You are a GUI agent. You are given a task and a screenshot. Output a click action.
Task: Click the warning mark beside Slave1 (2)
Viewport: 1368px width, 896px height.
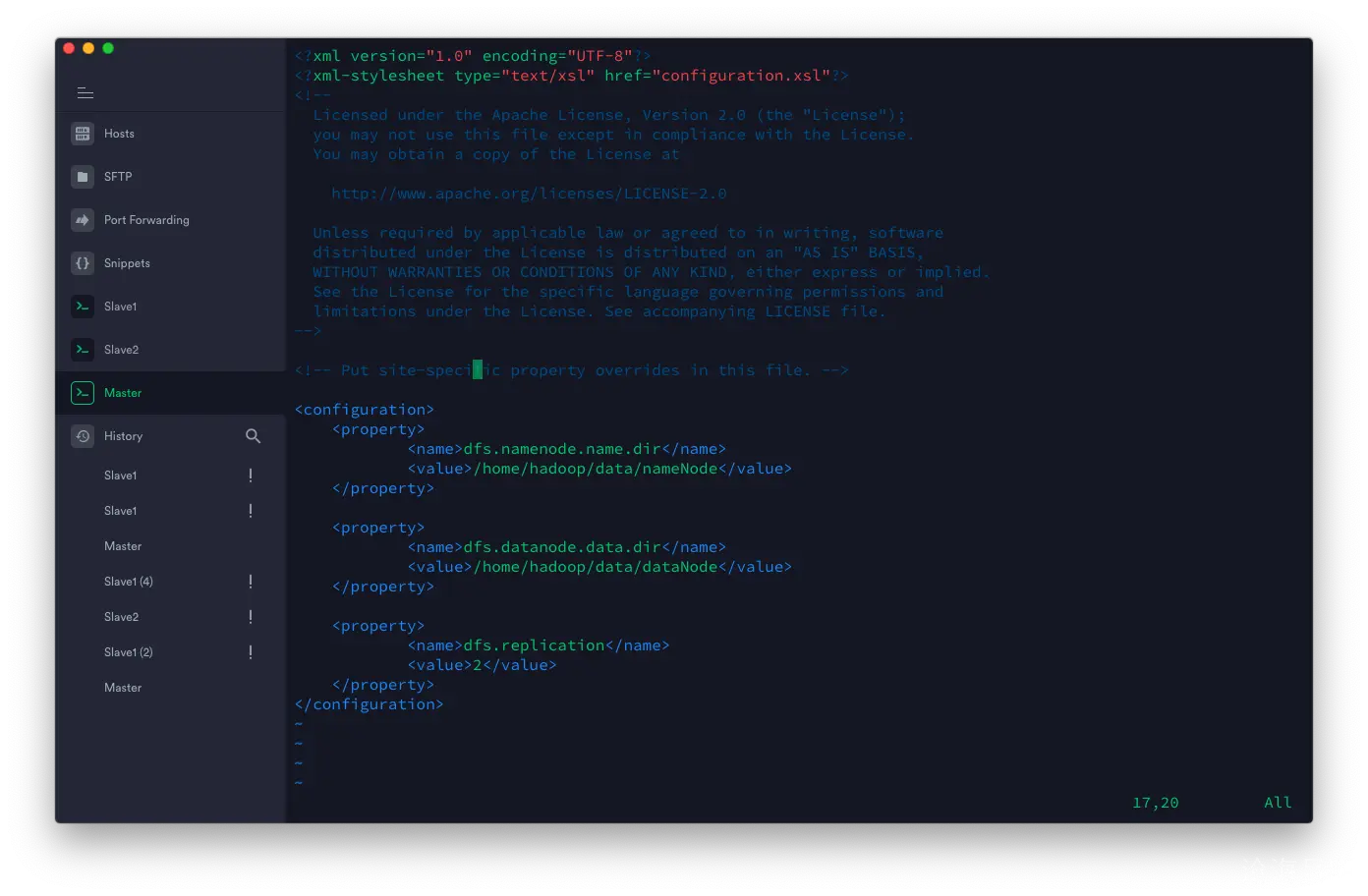point(251,652)
